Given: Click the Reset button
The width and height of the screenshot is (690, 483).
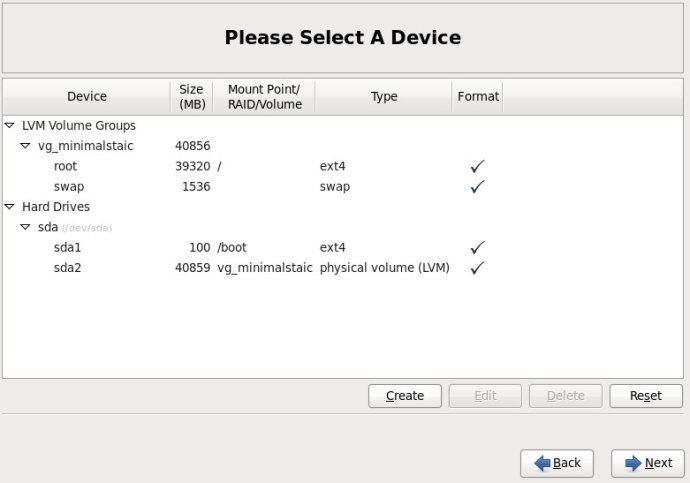Looking at the screenshot, I should tap(646, 396).
